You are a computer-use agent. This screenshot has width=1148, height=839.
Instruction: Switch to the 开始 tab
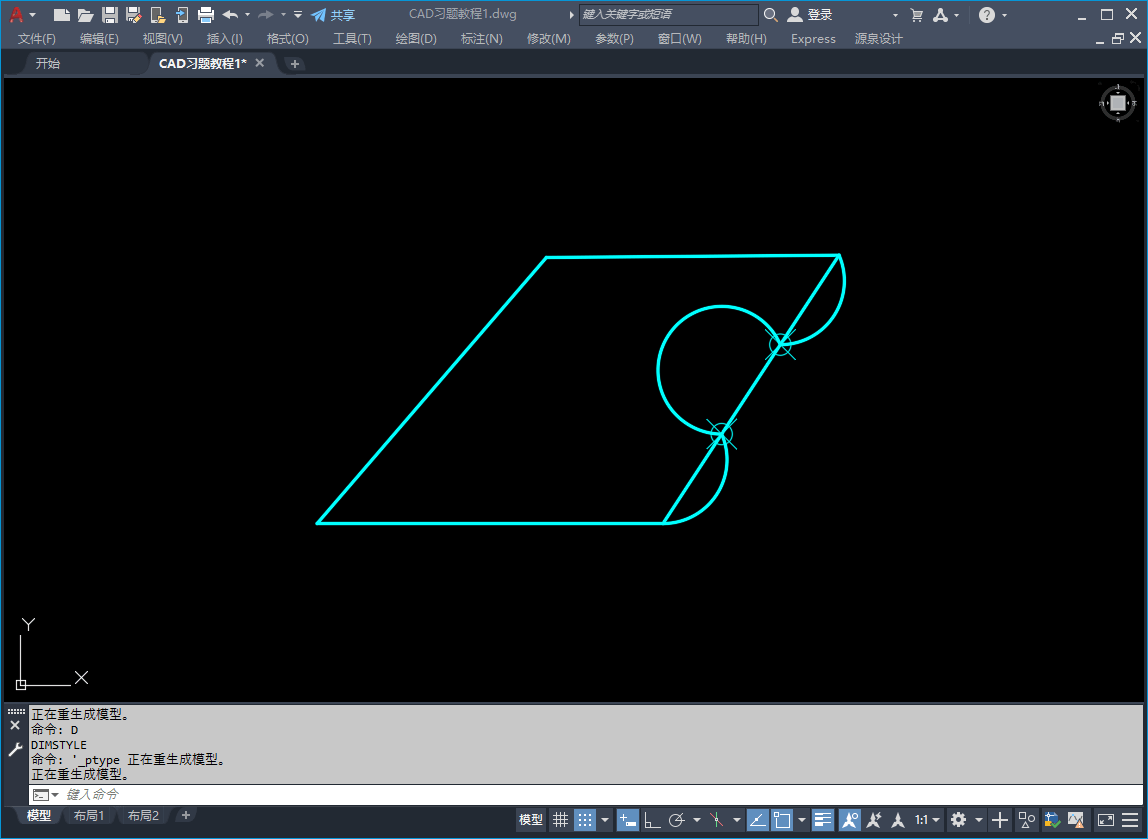(48, 64)
